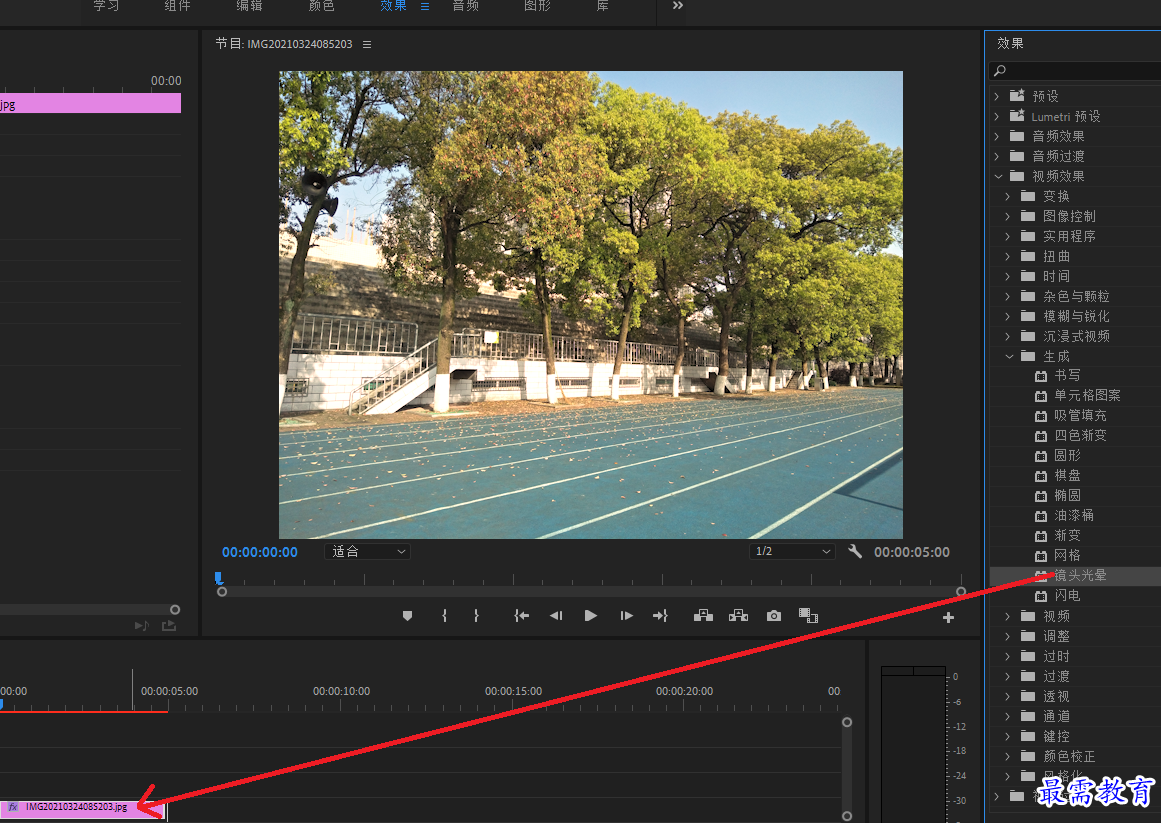Expand the 模糊与锐化 folder
The width and height of the screenshot is (1161, 823).
pyautogui.click(x=1008, y=316)
